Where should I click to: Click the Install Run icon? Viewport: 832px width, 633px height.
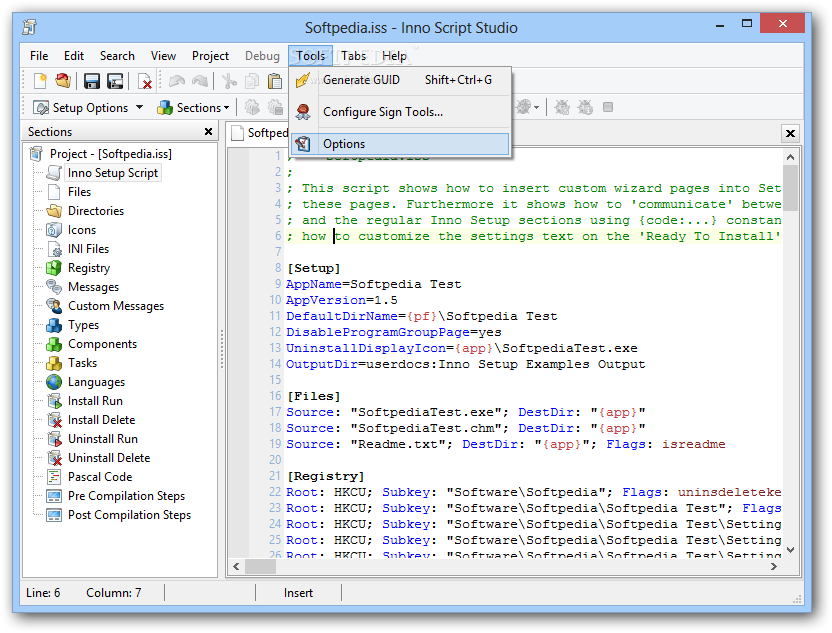click(x=54, y=401)
